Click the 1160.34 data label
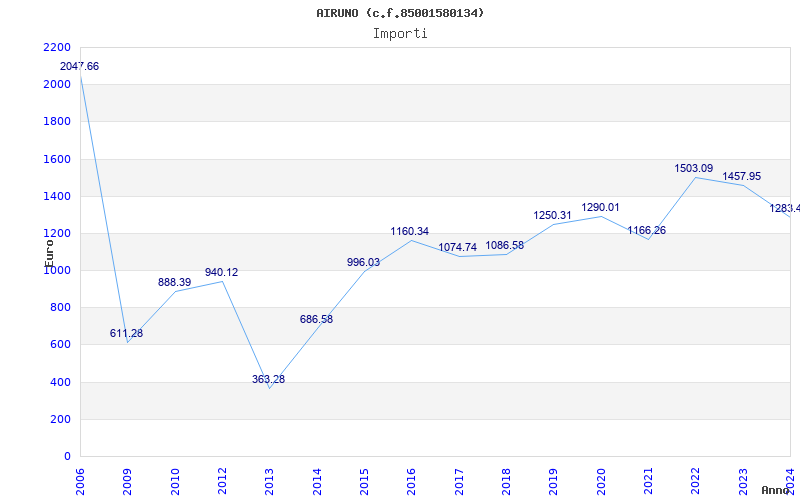 pos(410,232)
